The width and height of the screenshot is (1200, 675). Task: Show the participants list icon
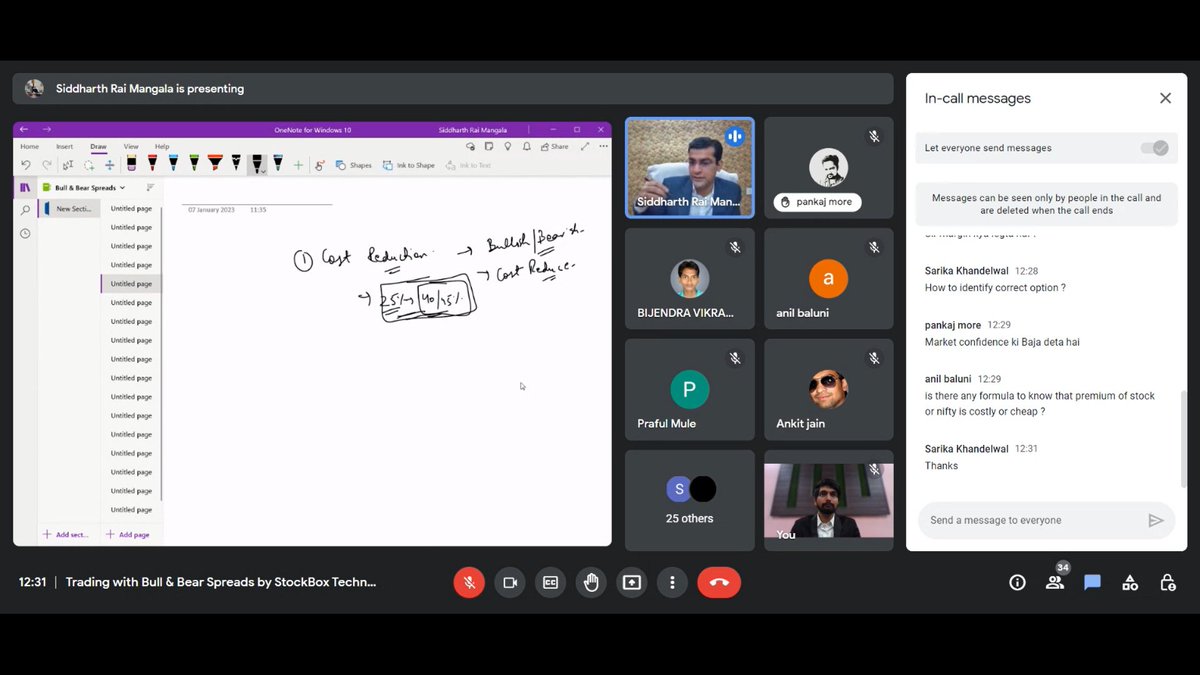pyautogui.click(x=1055, y=582)
